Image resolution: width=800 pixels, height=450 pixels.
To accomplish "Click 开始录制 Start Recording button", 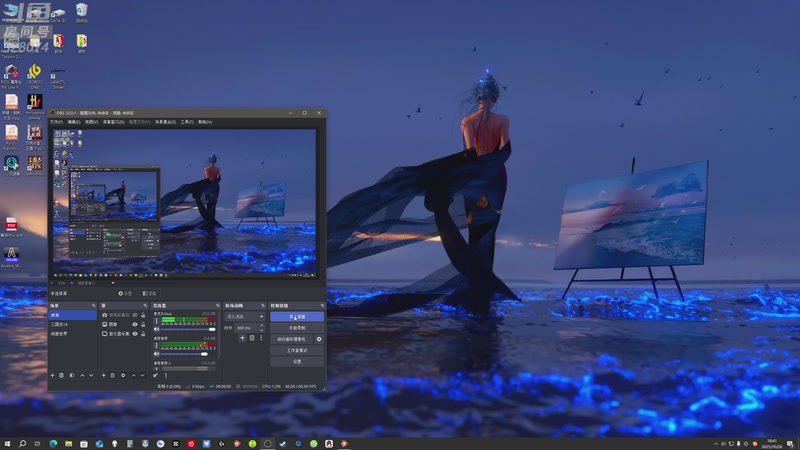I will (x=297, y=328).
